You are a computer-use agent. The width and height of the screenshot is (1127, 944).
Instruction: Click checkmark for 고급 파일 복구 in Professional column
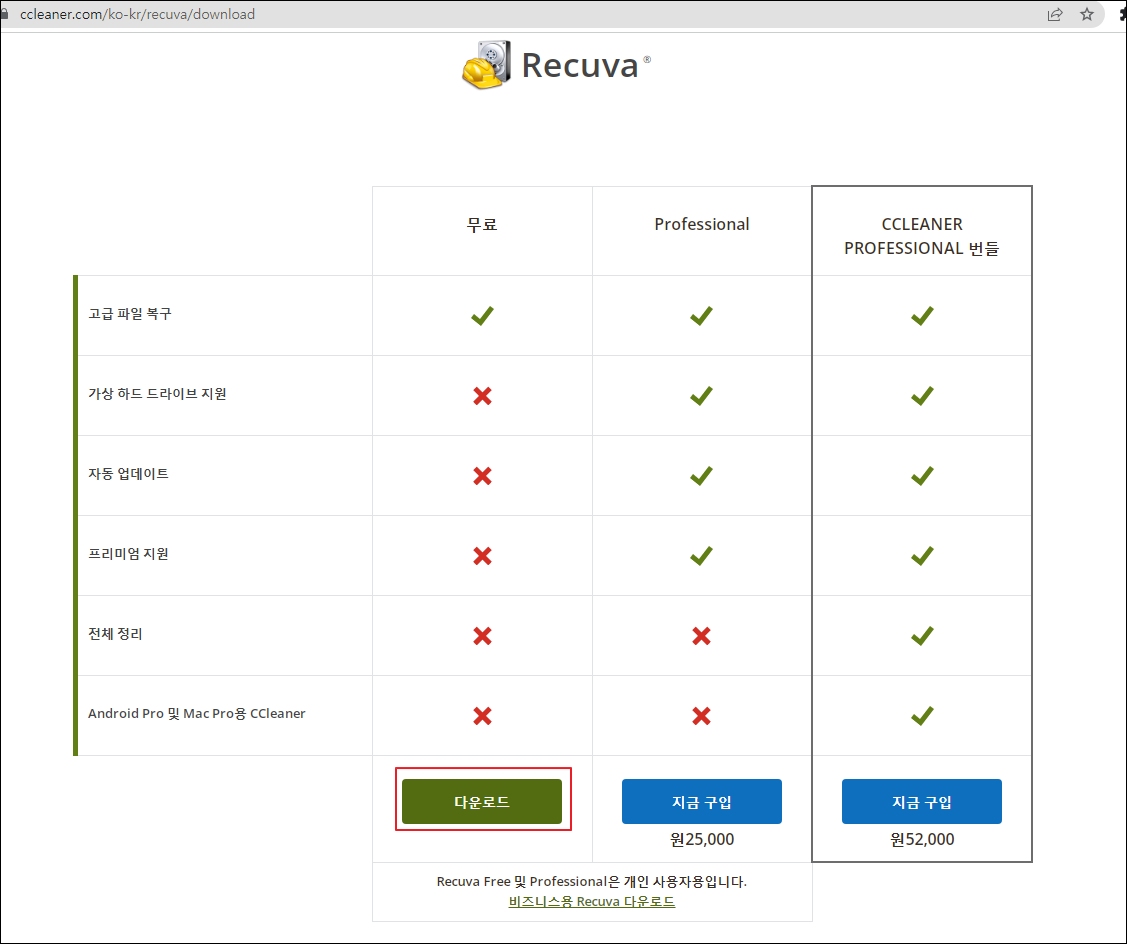tap(702, 316)
